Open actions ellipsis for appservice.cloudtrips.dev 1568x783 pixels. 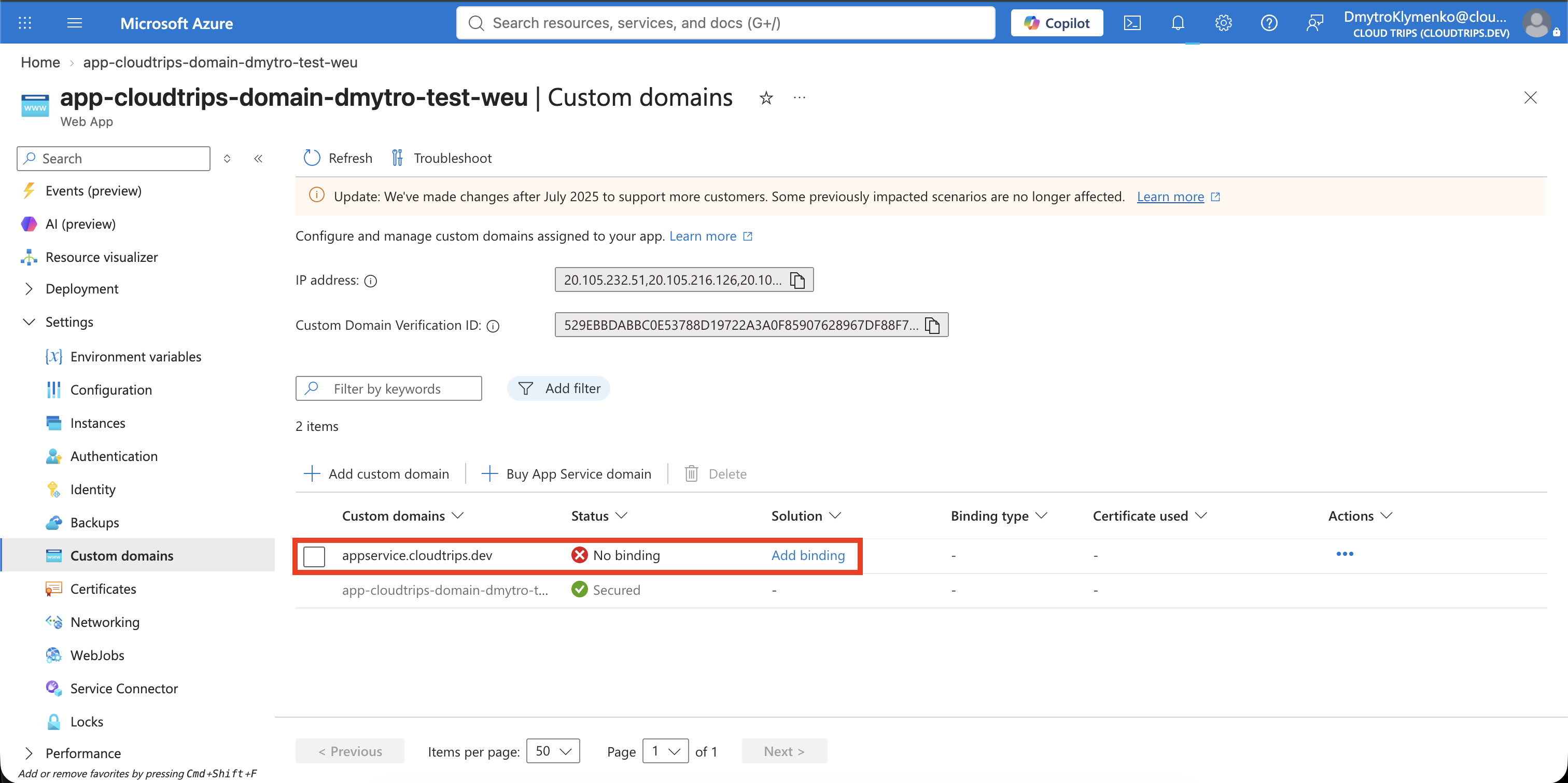click(x=1344, y=553)
